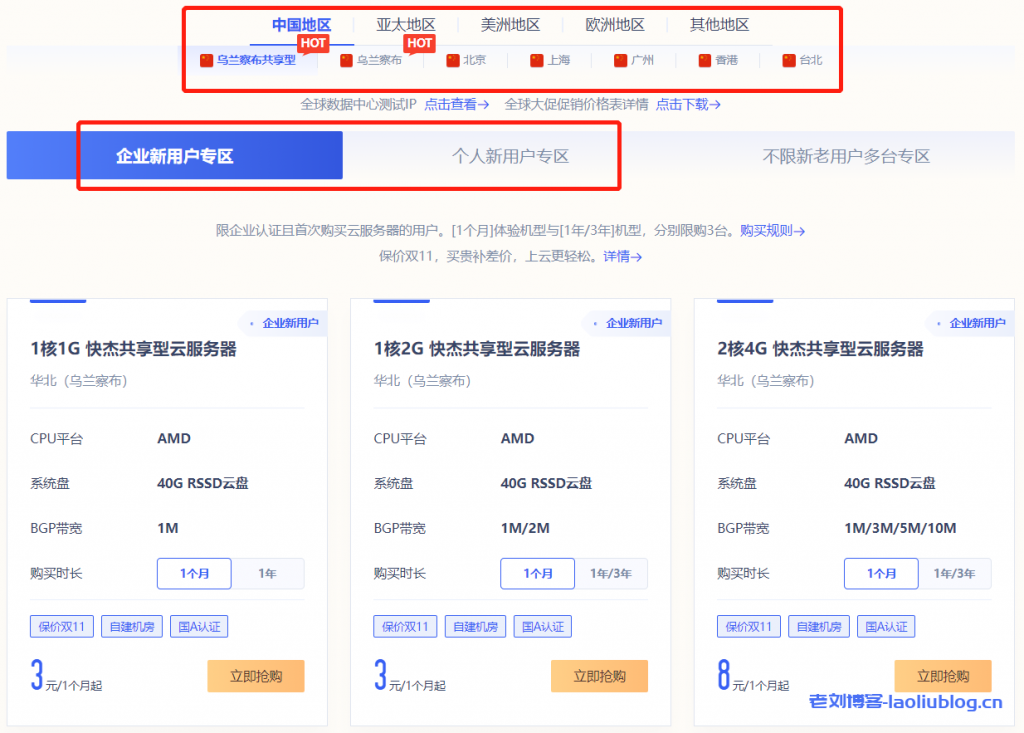The width and height of the screenshot is (1024, 733).
Task: Select 1年 duration for 1核1G server
Action: pos(266,573)
